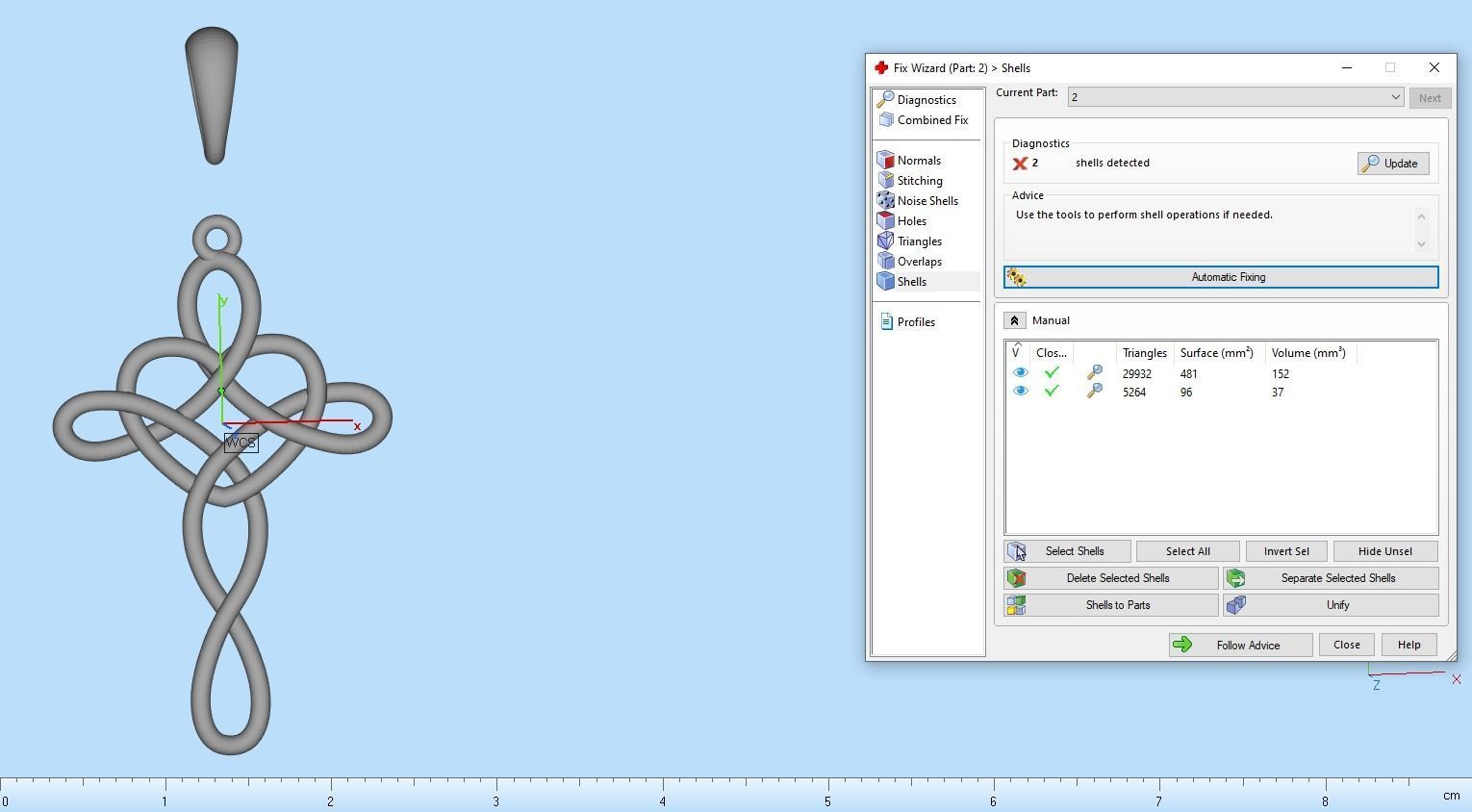Image resolution: width=1472 pixels, height=812 pixels.
Task: Zoom to the 29932-triangle shell
Action: [1094, 373]
